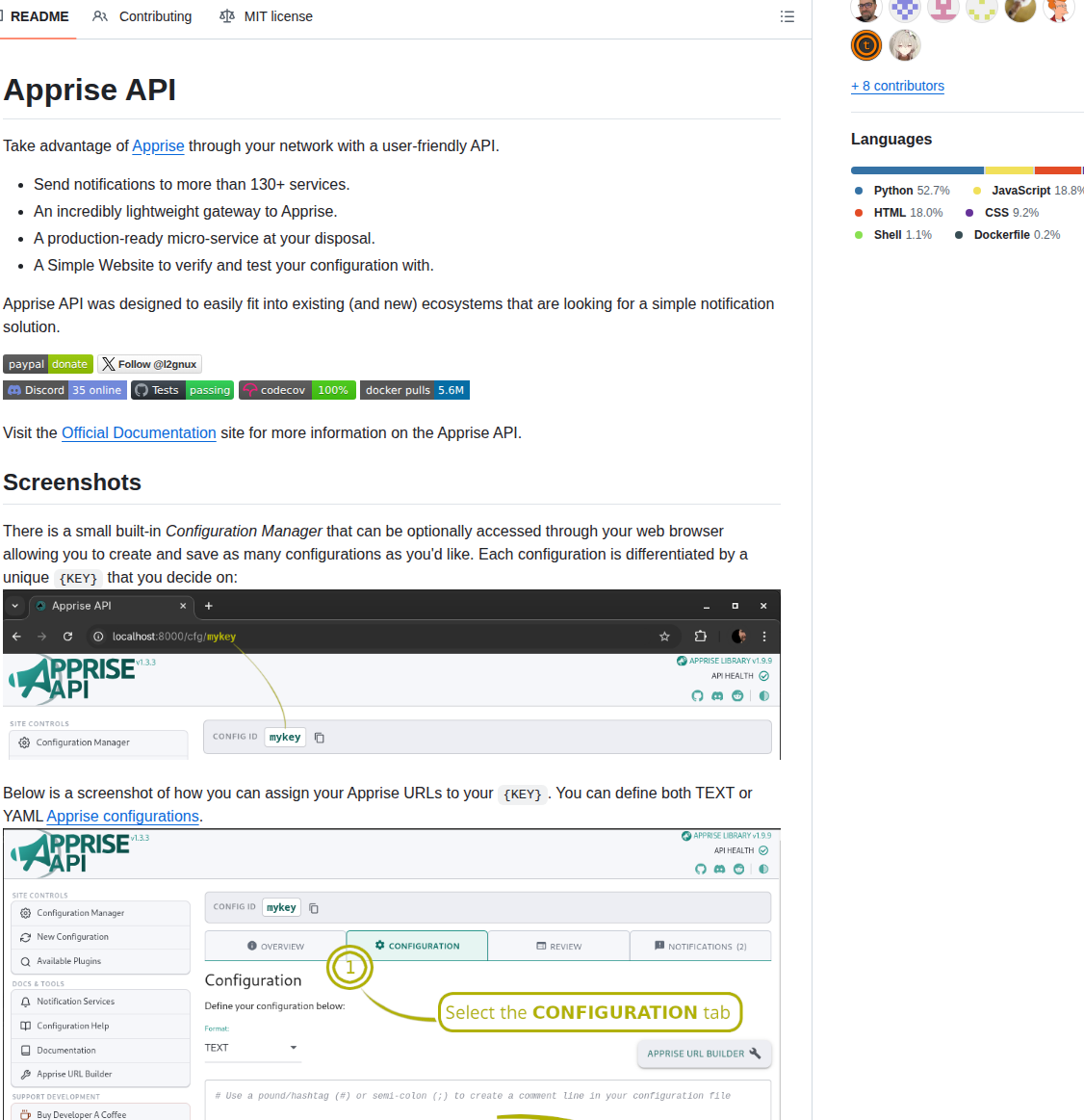
Task: Open the Discord 35 online badge
Action: tap(65, 390)
